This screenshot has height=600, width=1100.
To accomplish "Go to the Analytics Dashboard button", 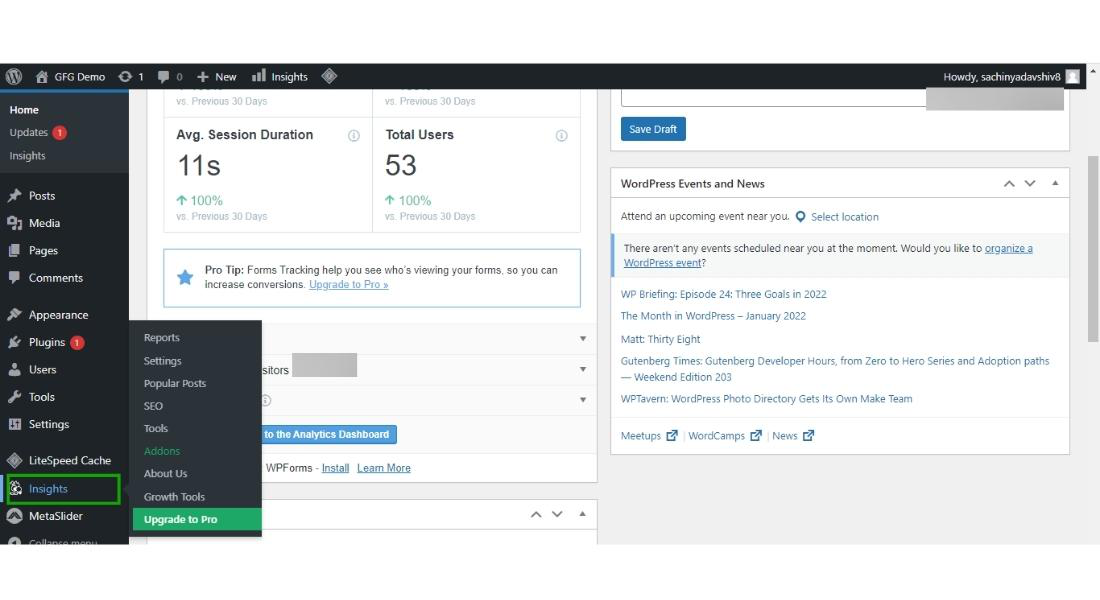I will click(x=328, y=434).
